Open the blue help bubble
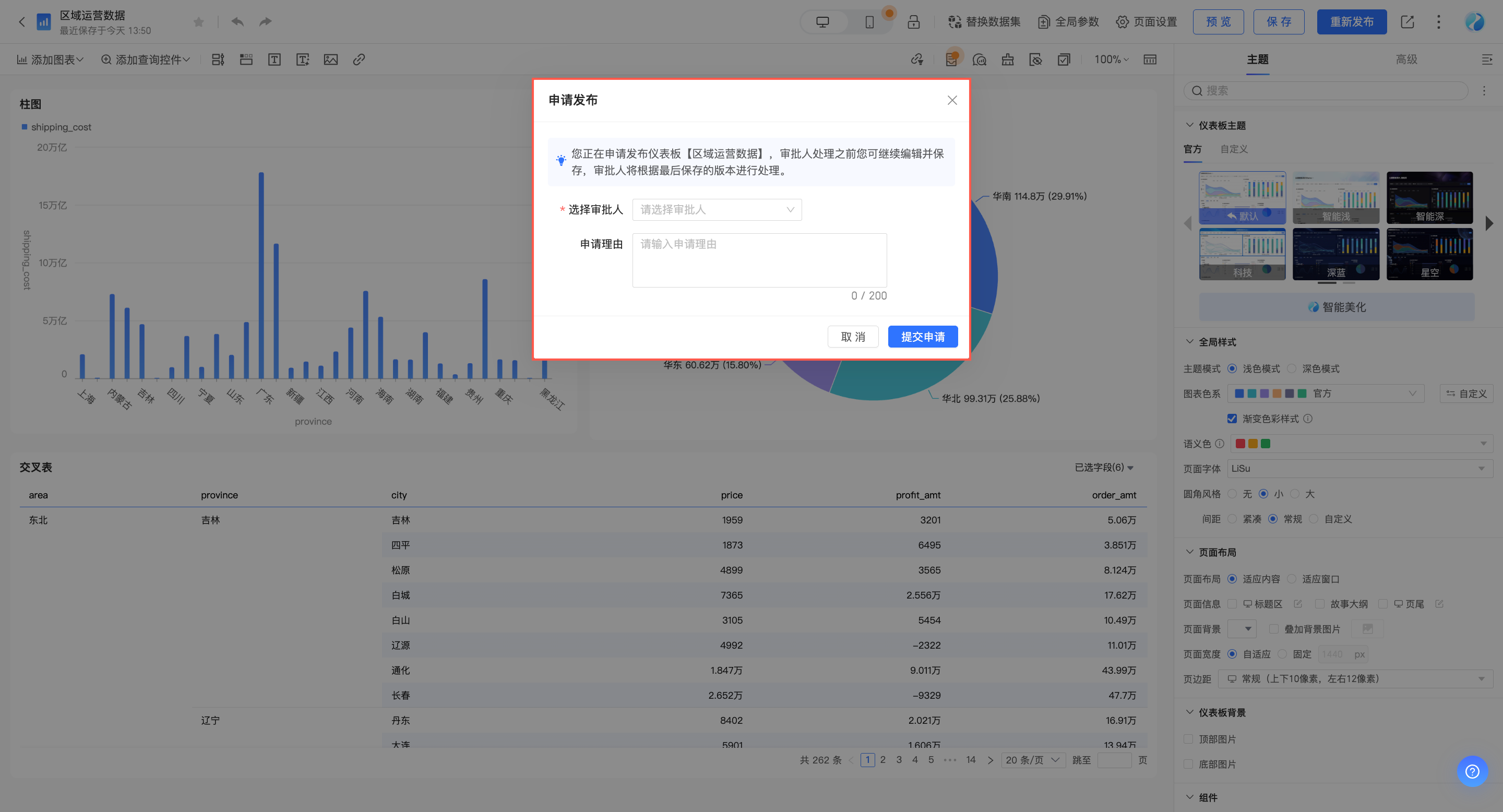The height and width of the screenshot is (812, 1503). click(1472, 771)
